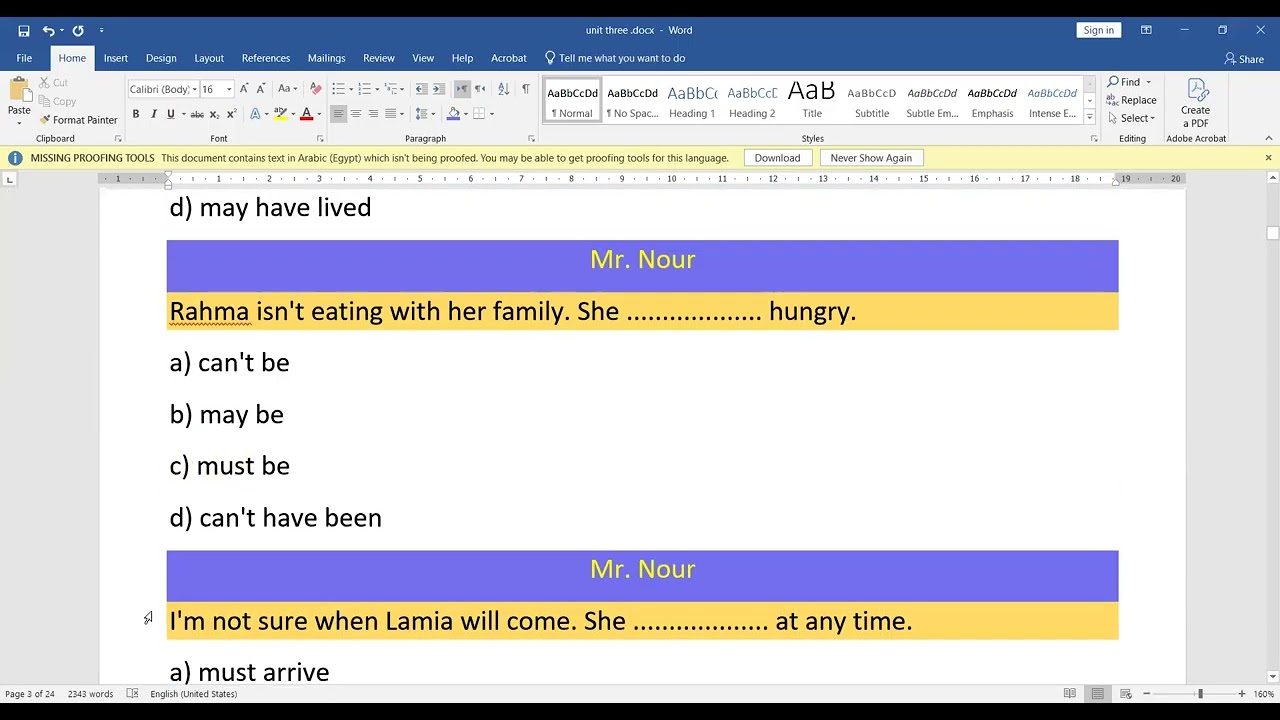1280x720 pixels.
Task: Expand the bullets list dropdown
Action: coord(351,90)
